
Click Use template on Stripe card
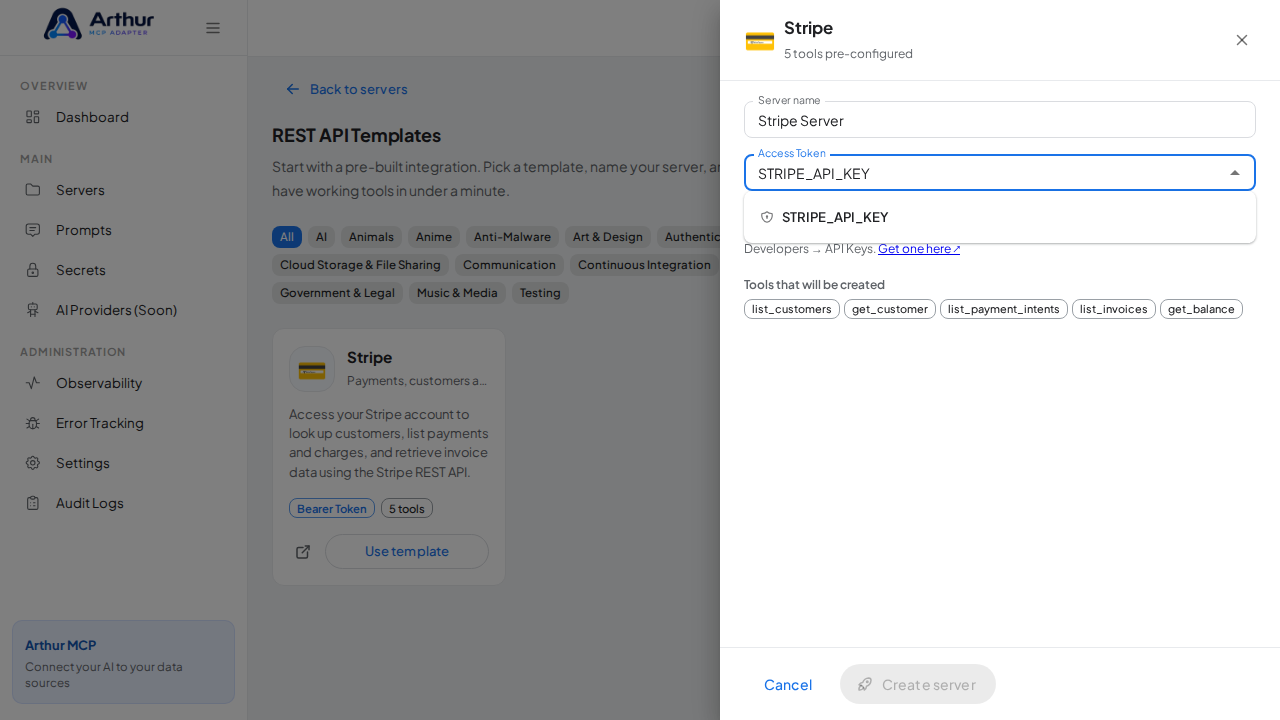(x=407, y=551)
